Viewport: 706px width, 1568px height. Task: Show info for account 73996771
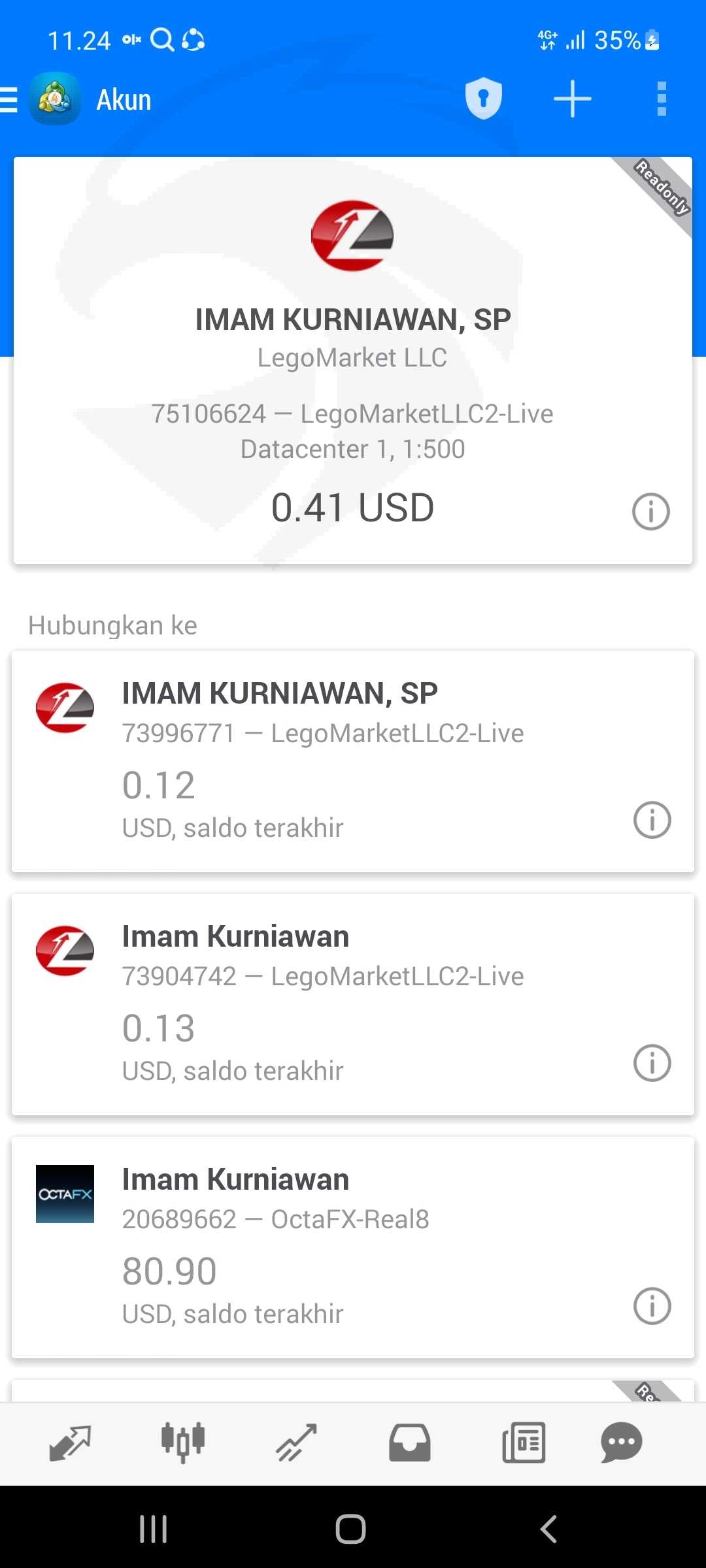pos(652,820)
